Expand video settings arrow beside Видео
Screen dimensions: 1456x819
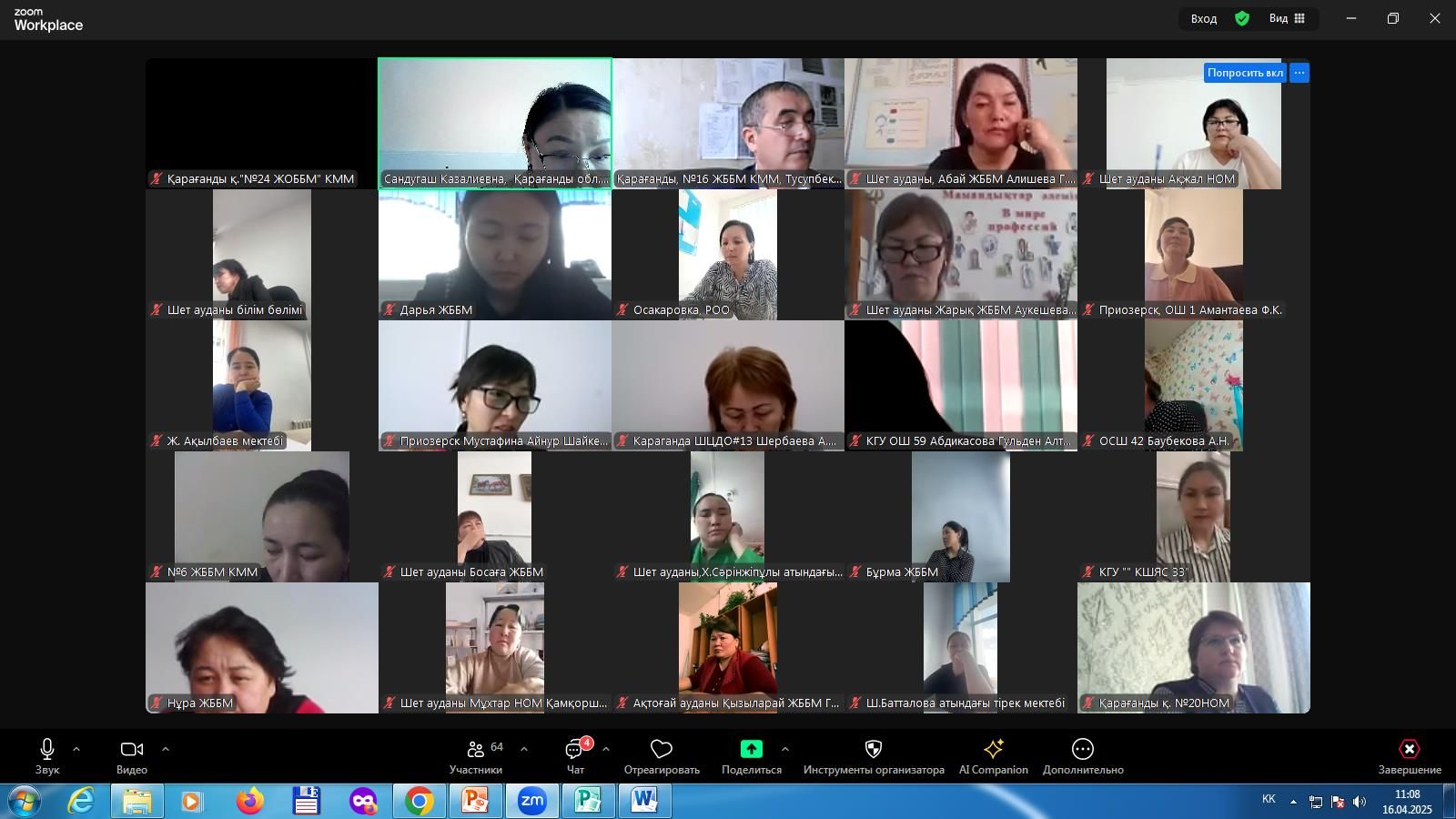[x=166, y=749]
